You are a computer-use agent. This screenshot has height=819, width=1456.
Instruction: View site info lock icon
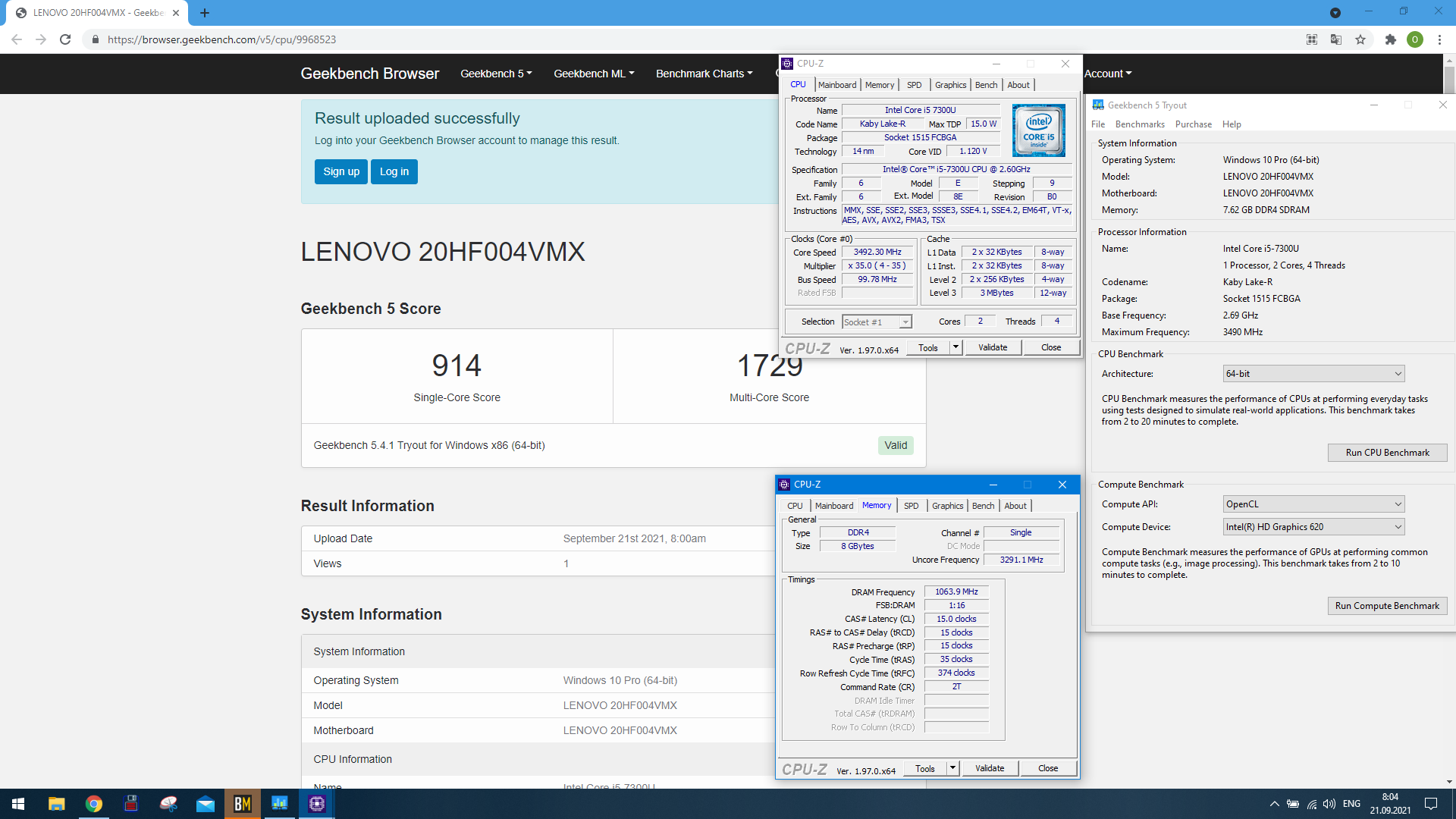tap(95, 39)
